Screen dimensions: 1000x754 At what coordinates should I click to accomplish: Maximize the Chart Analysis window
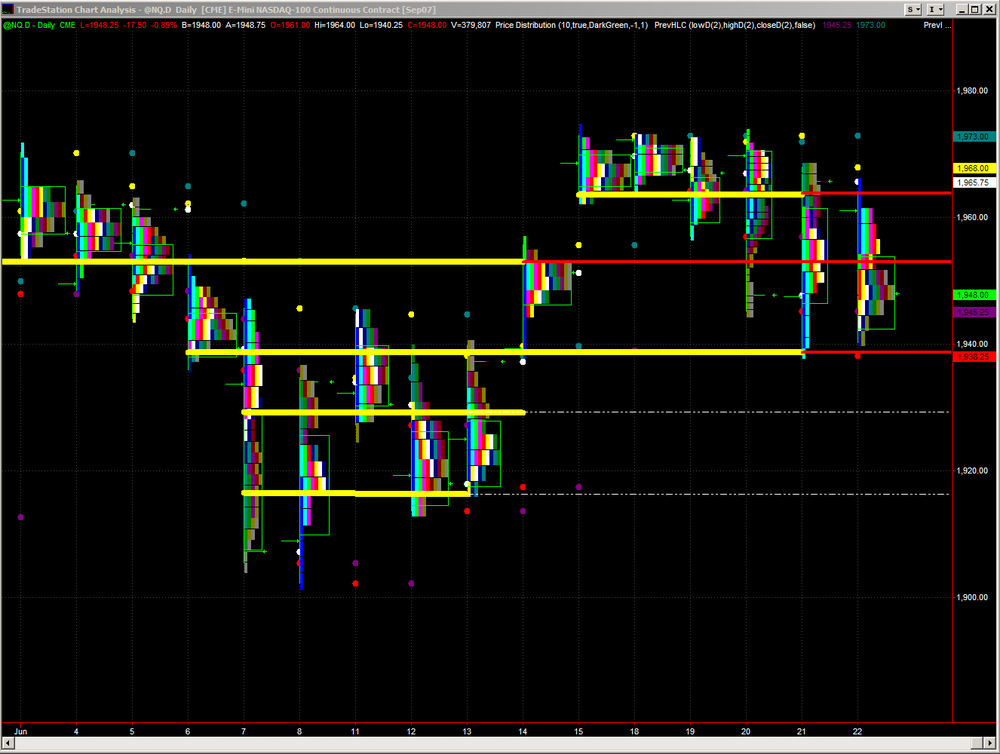974,9
